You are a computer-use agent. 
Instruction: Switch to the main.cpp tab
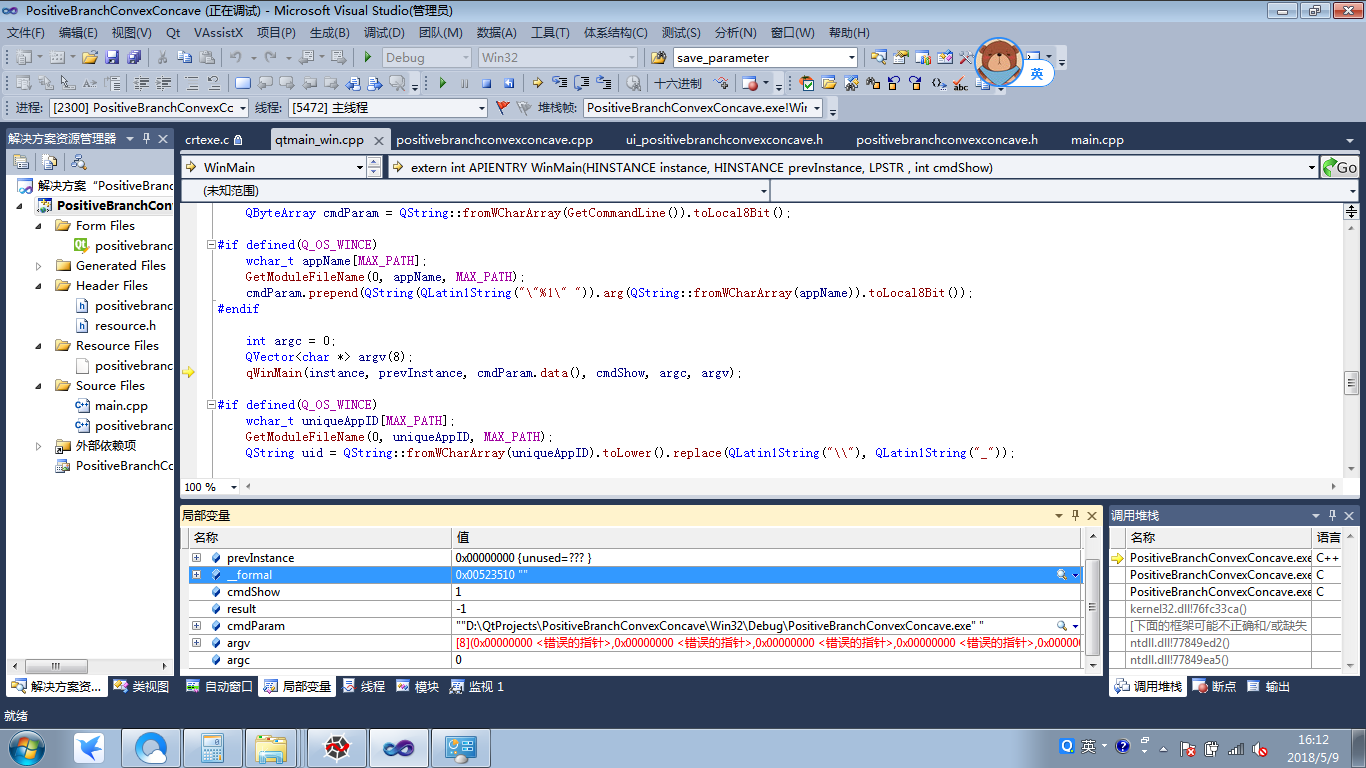(1097, 139)
